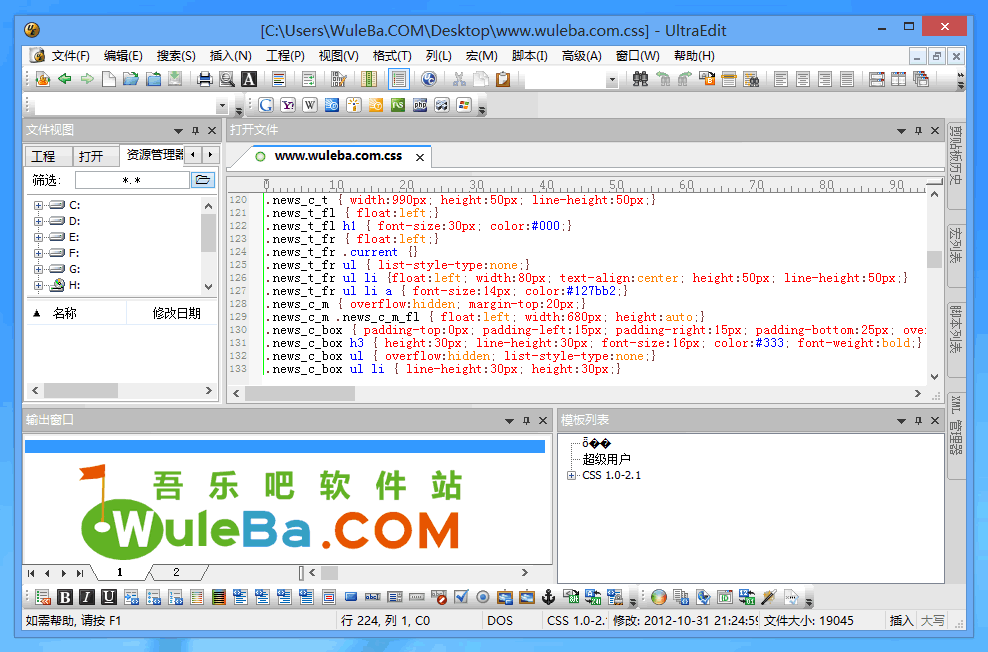Close the 输出窗口 panel
The height and width of the screenshot is (652, 988).
point(543,420)
